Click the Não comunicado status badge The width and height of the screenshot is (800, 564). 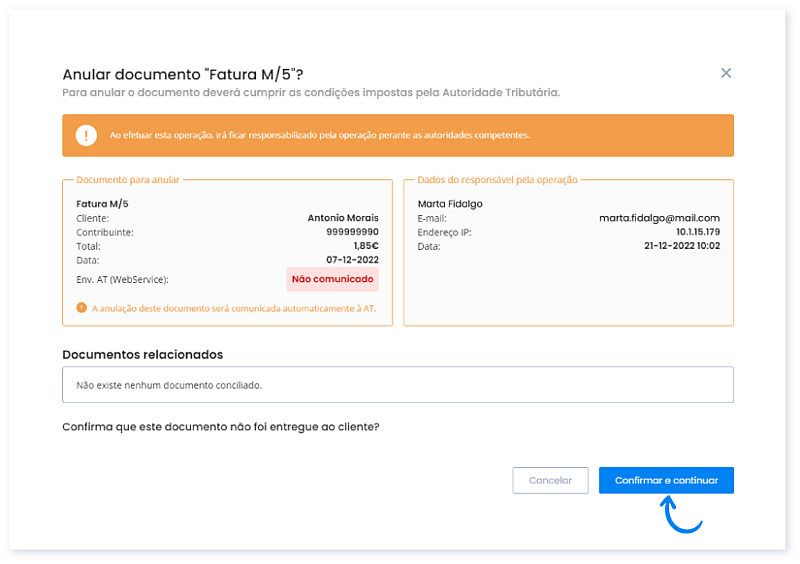(333, 279)
